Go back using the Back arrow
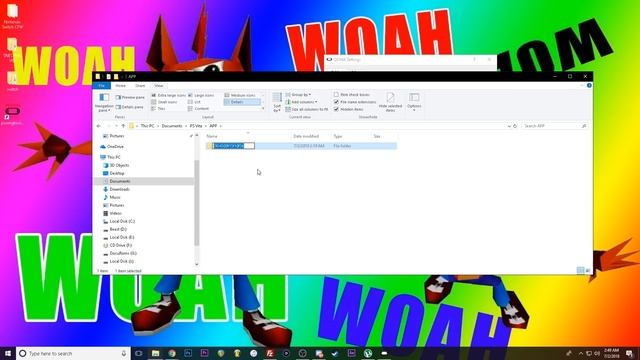The width and height of the screenshot is (640, 360). 99,126
